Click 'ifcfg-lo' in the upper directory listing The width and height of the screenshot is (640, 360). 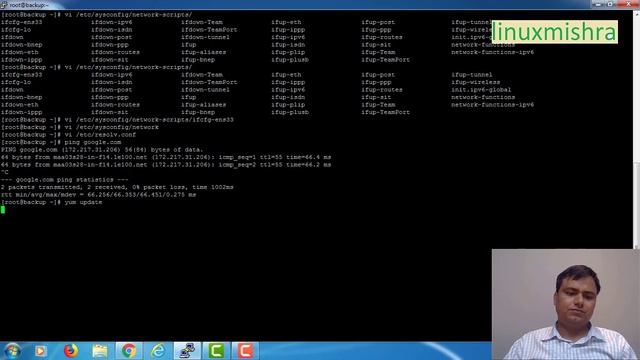pos(16,30)
